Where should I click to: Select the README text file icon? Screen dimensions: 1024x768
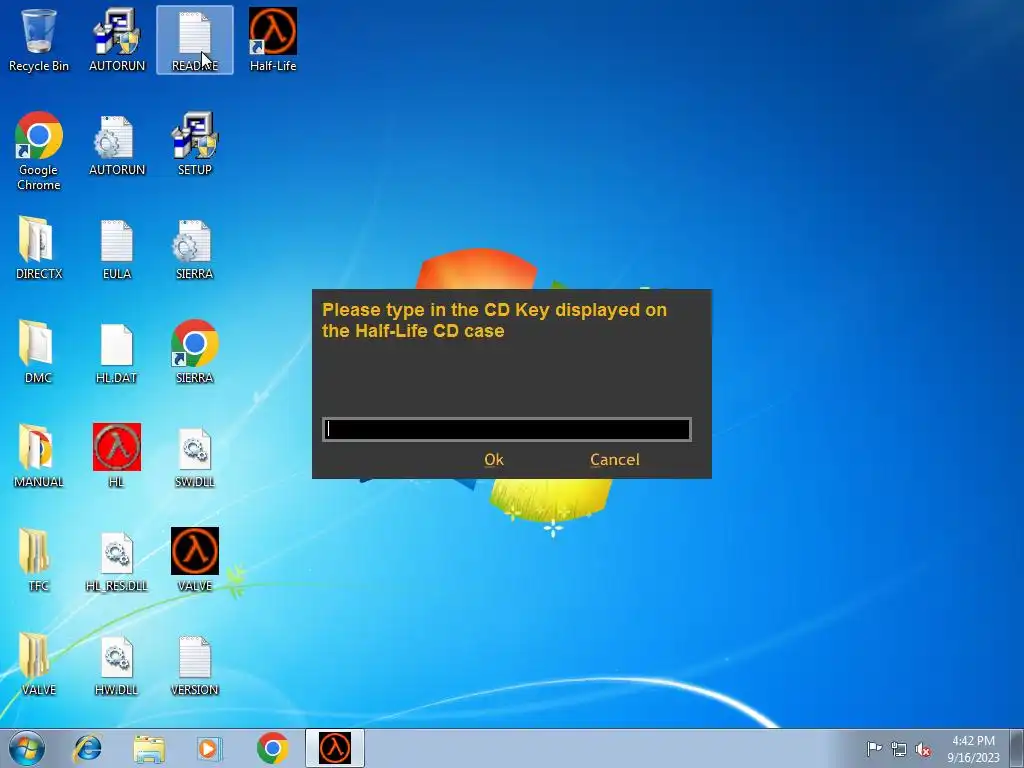(195, 40)
